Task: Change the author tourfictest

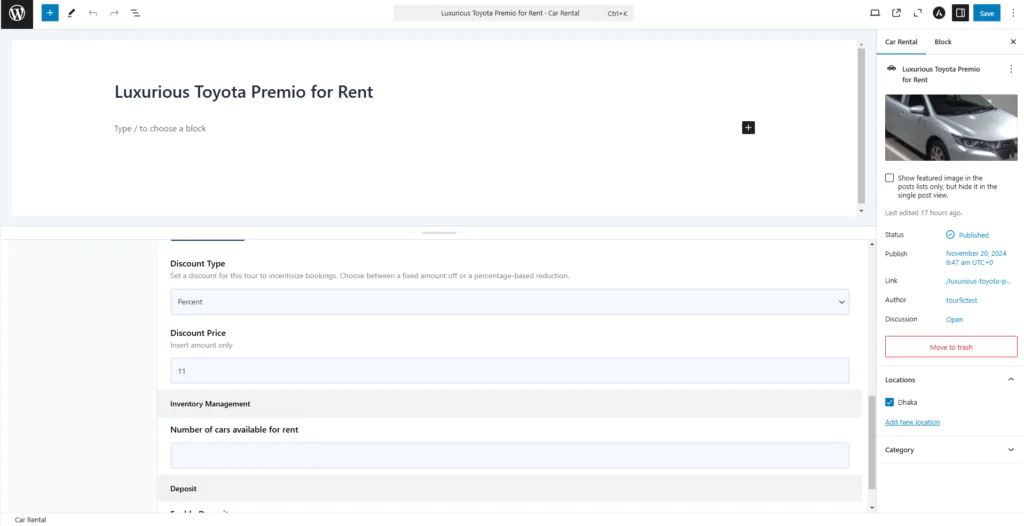Action: (961, 300)
